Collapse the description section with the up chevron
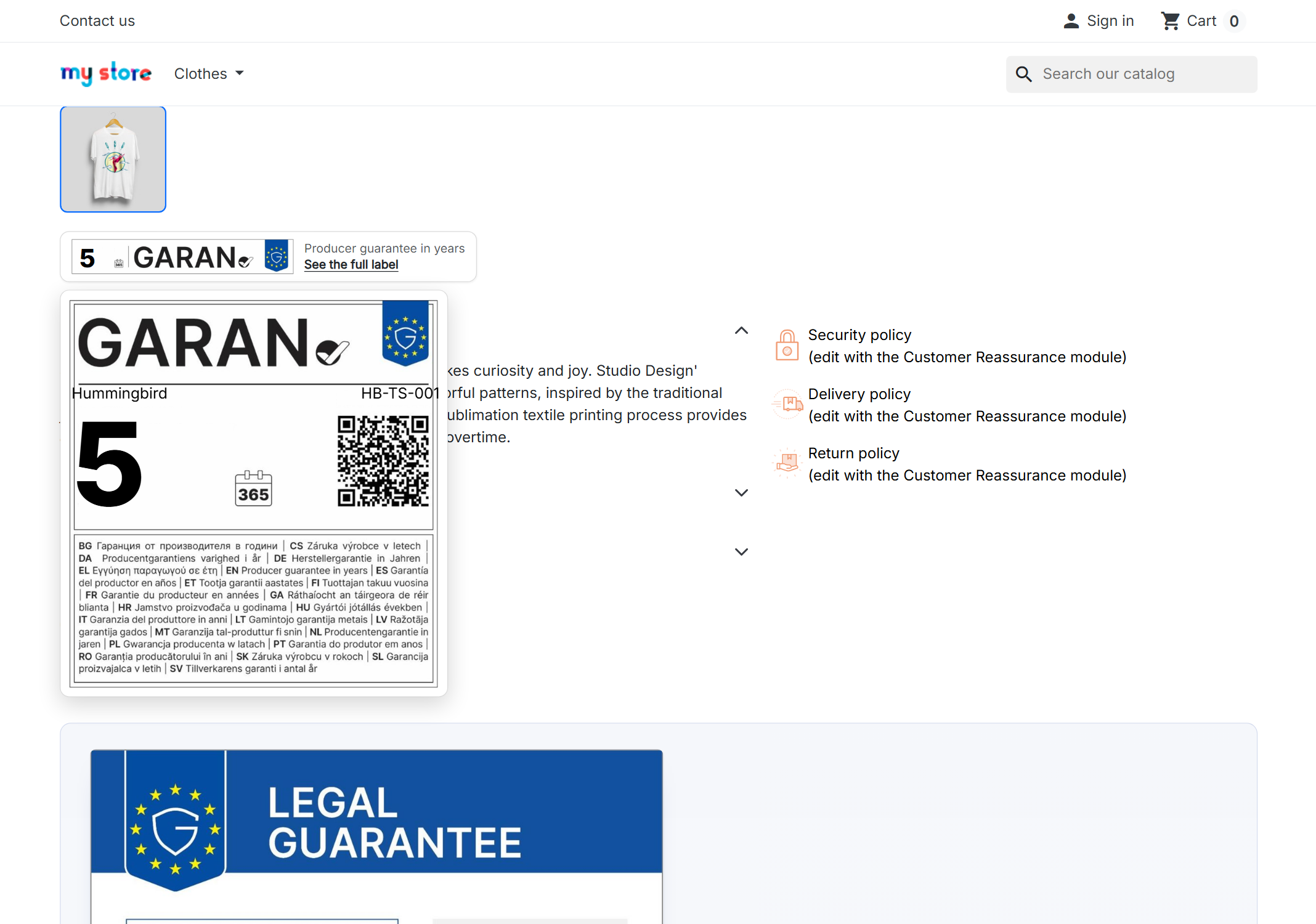1316x924 pixels. point(742,331)
